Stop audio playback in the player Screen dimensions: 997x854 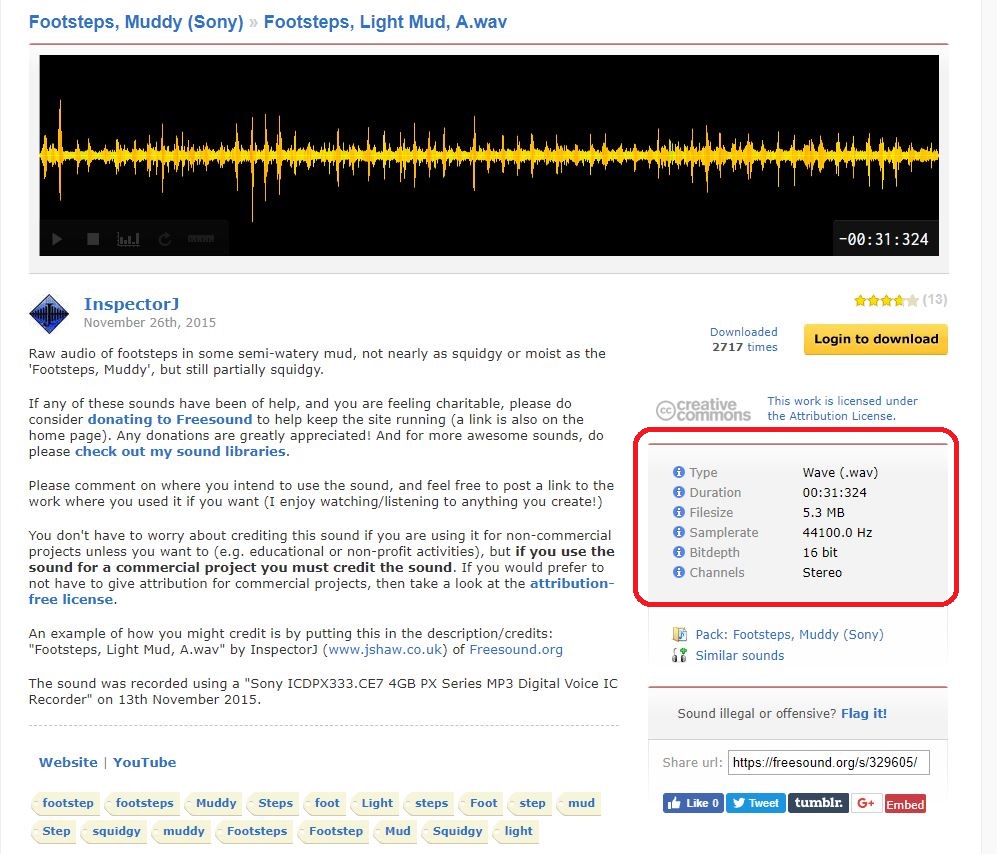point(93,239)
